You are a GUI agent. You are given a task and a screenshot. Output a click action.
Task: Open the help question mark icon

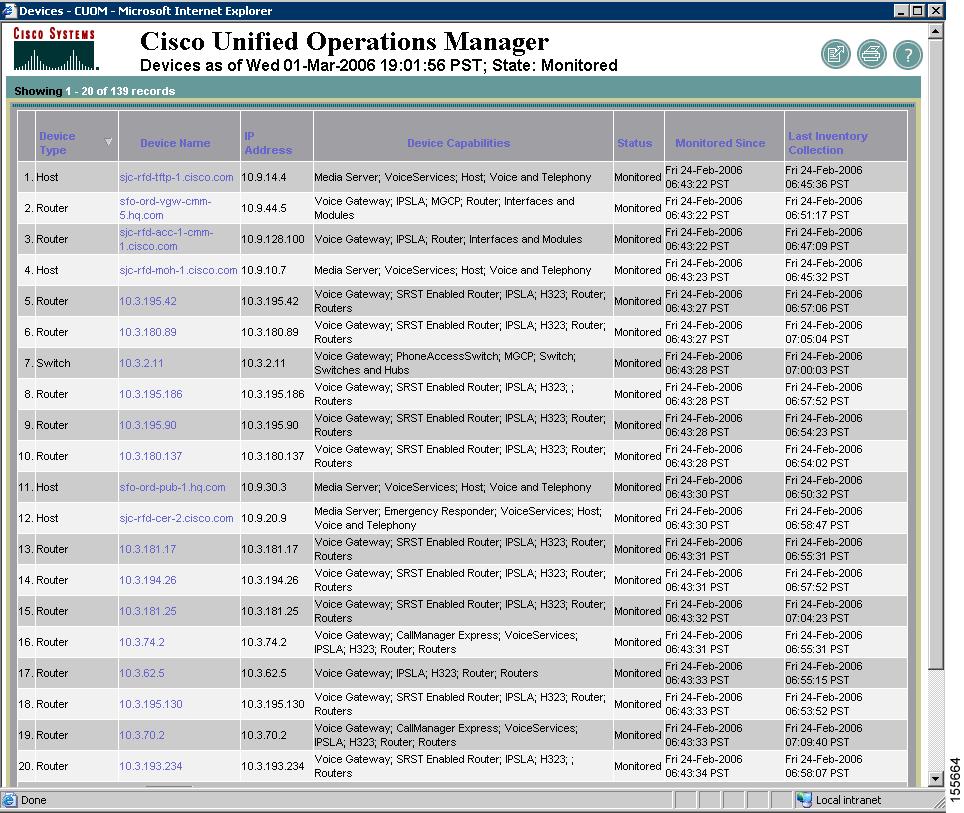click(x=907, y=55)
